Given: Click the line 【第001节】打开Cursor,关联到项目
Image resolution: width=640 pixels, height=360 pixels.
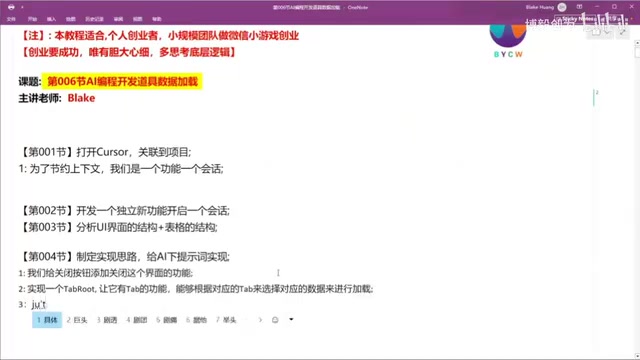Looking at the screenshot, I should [x=105, y=152].
